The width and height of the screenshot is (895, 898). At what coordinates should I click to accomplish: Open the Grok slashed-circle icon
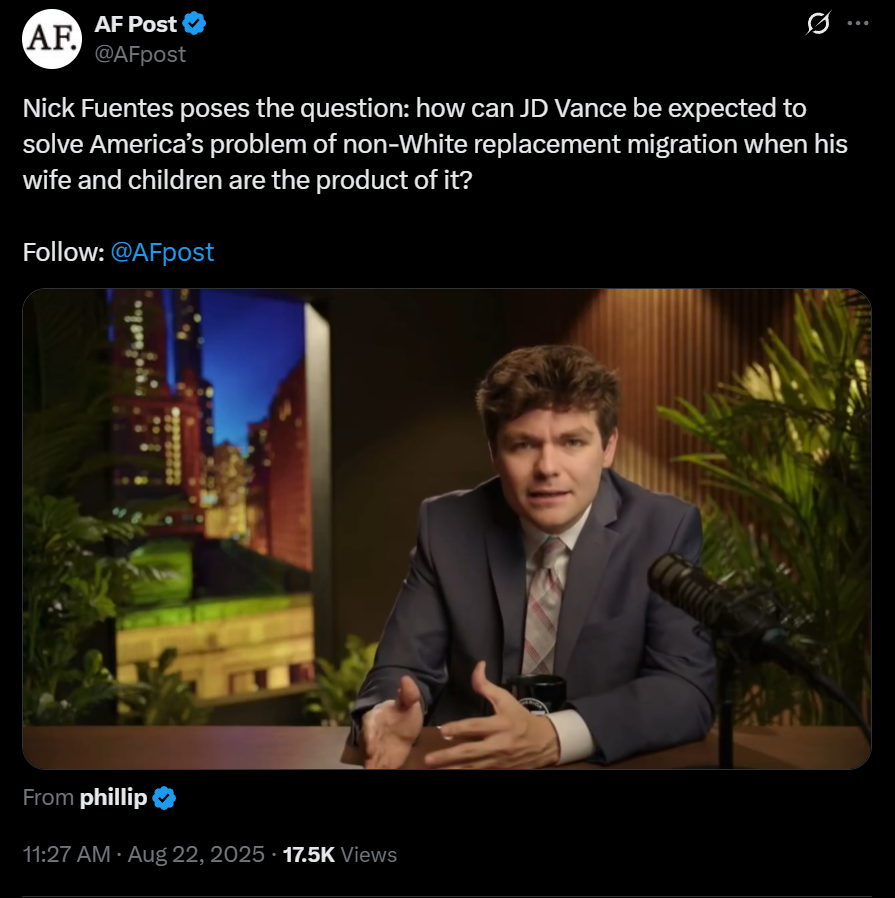tap(818, 25)
